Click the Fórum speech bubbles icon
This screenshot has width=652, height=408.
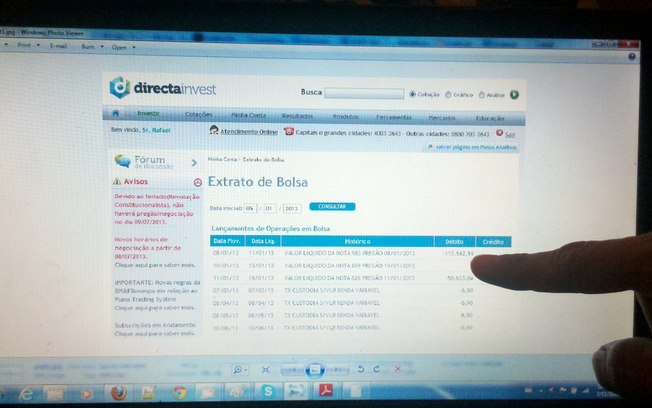pyautogui.click(x=123, y=161)
